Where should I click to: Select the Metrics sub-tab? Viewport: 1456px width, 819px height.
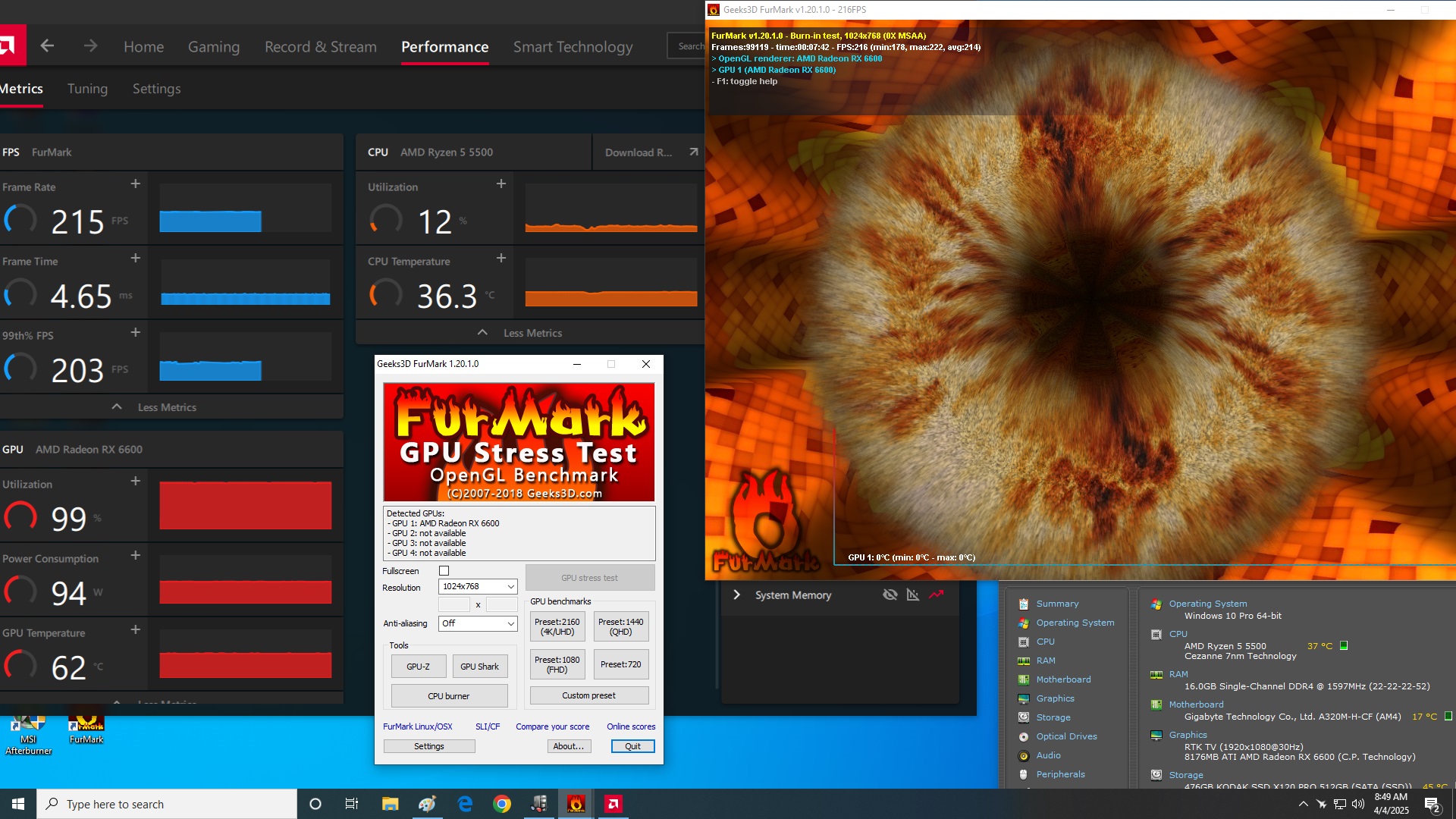(21, 89)
